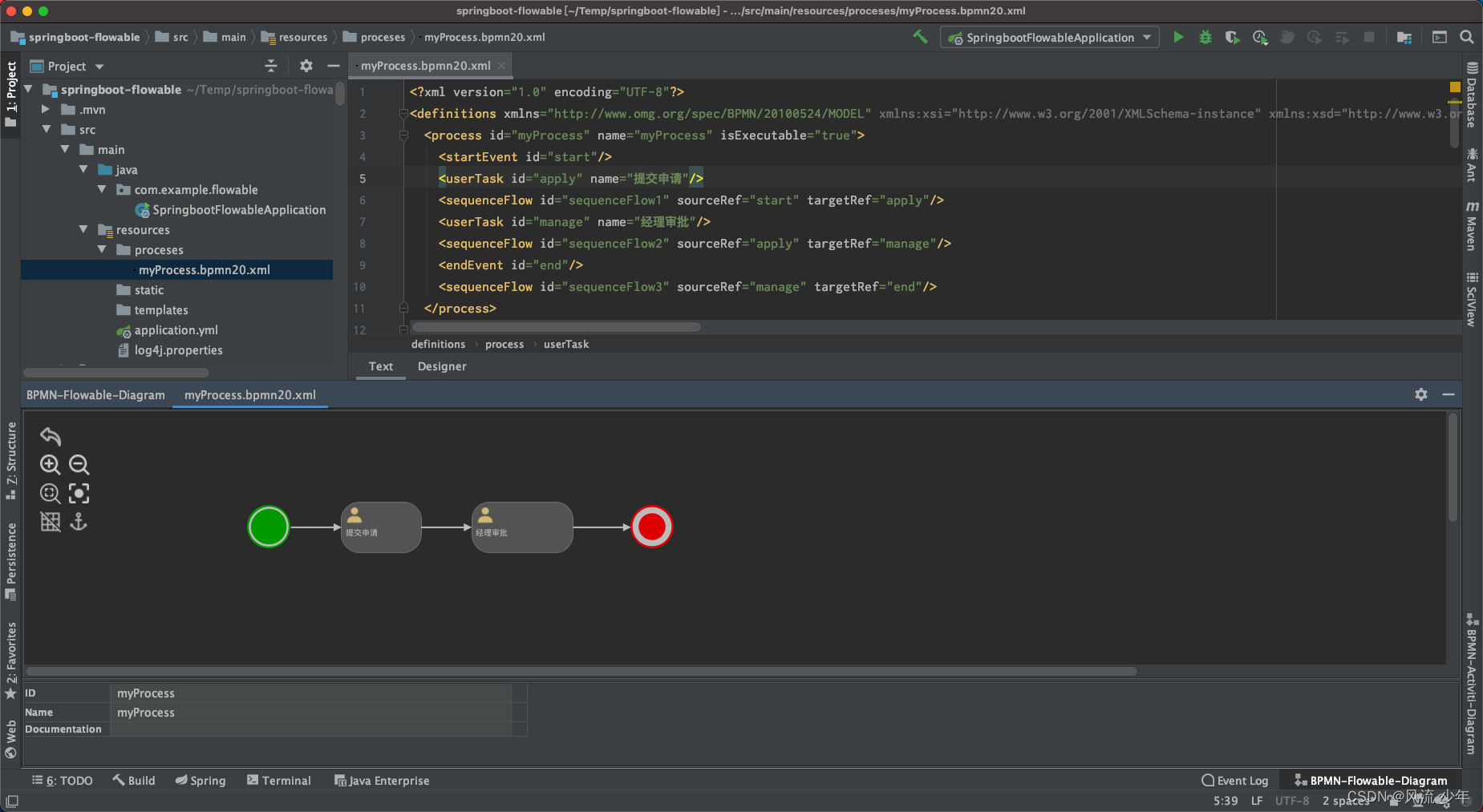Image resolution: width=1483 pixels, height=812 pixels.
Task: Zoom out on the BPMN diagram
Action: pyautogui.click(x=79, y=465)
